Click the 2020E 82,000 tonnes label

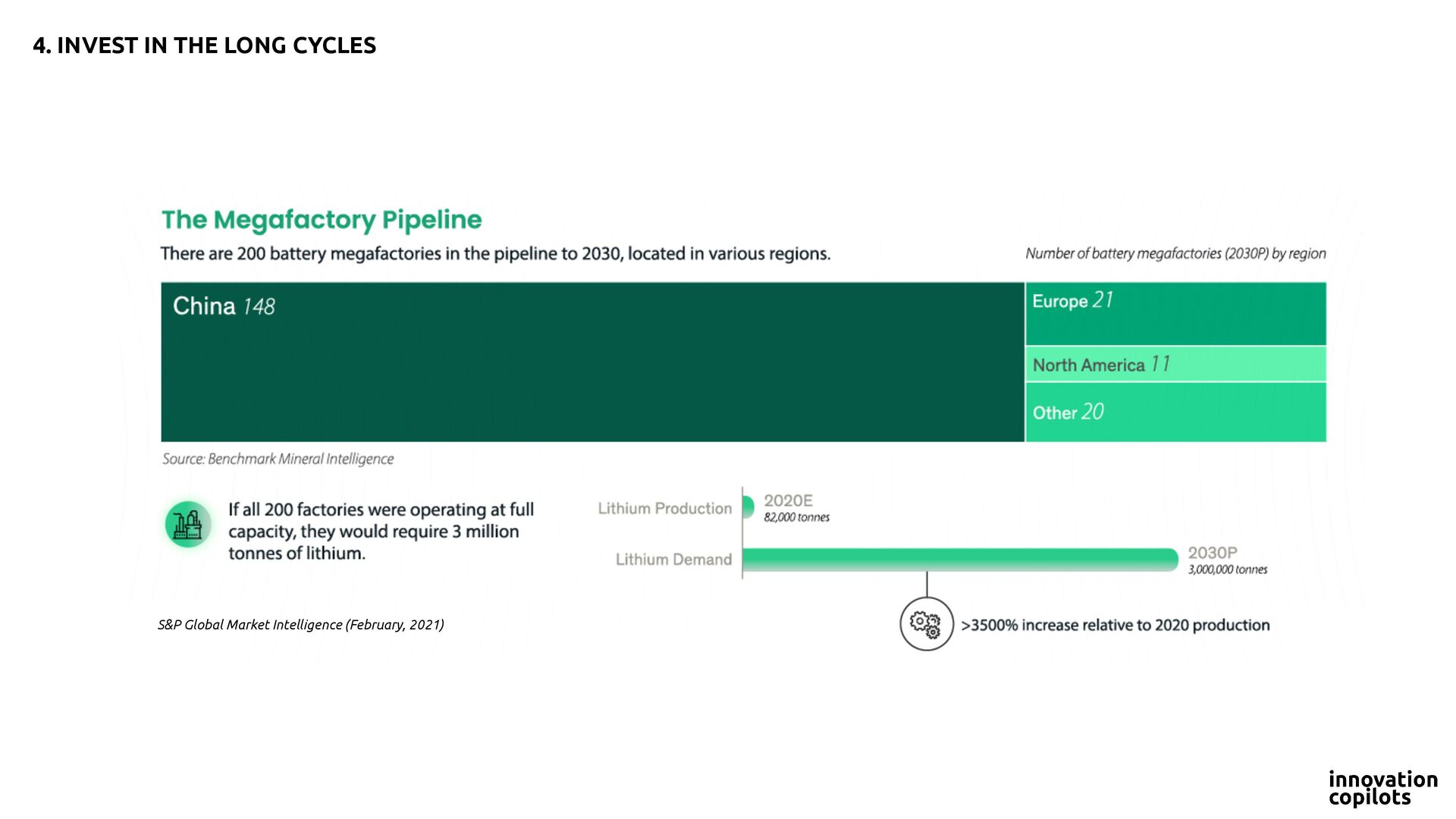(x=795, y=508)
